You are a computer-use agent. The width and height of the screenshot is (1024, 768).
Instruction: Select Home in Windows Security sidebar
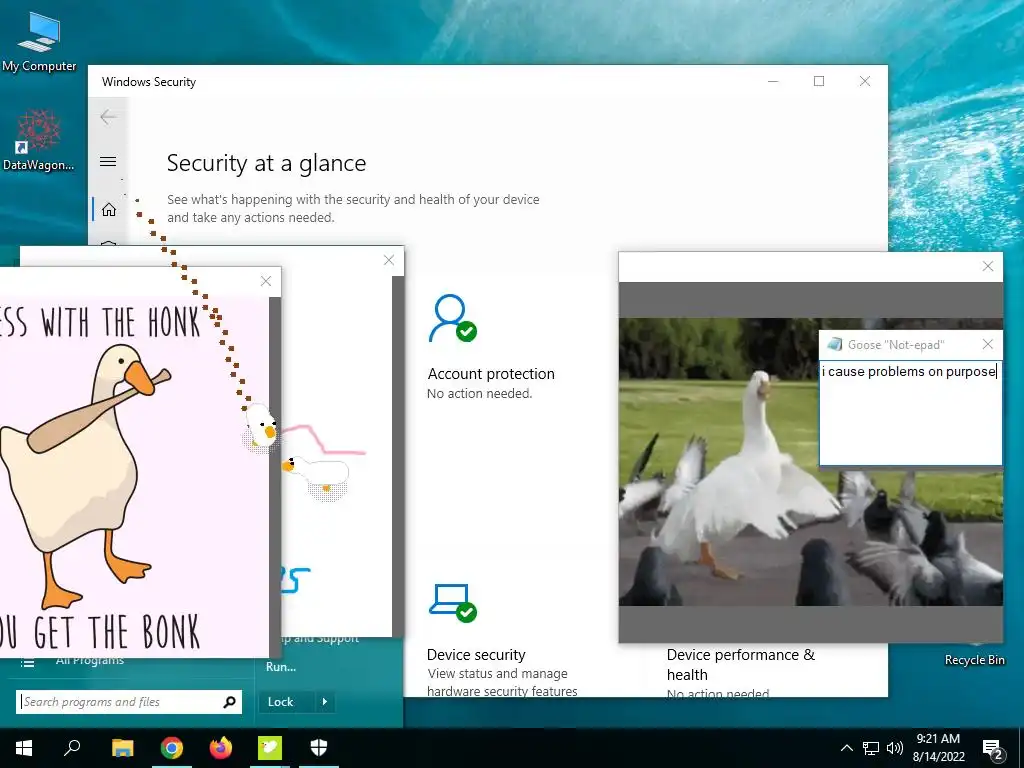(x=108, y=209)
